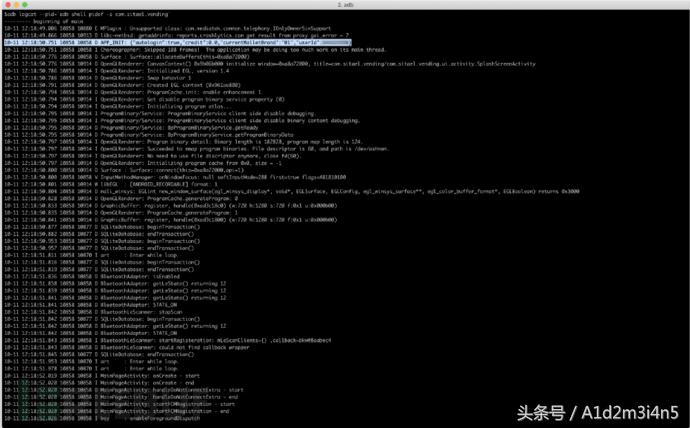Click the "Swap behavior 1" log line
Screen dimensions: 690x428
click(98, 78)
